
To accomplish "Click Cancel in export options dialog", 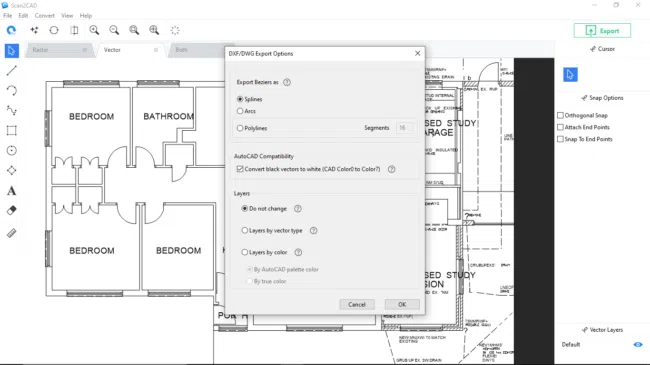I will tap(357, 304).
